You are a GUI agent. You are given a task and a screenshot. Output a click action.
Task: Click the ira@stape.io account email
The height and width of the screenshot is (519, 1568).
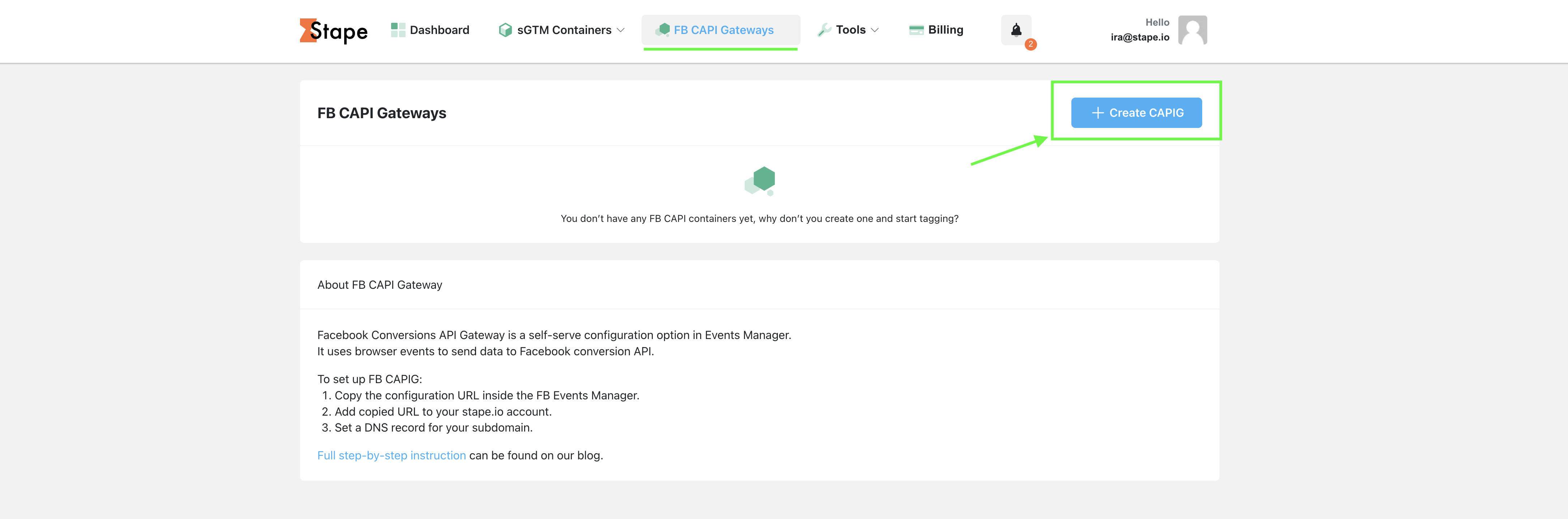(1139, 37)
